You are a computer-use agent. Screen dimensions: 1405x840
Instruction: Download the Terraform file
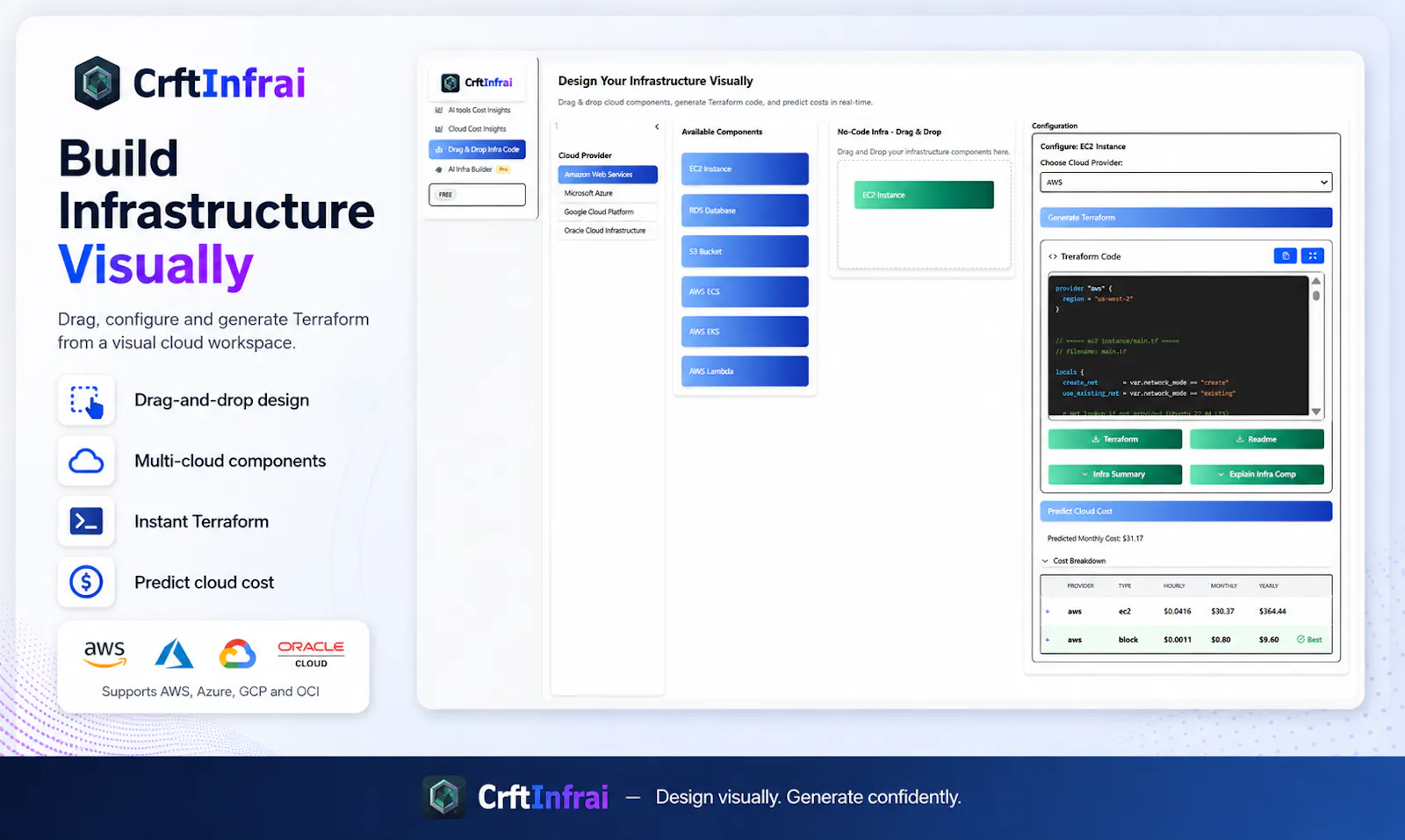pyautogui.click(x=1115, y=439)
